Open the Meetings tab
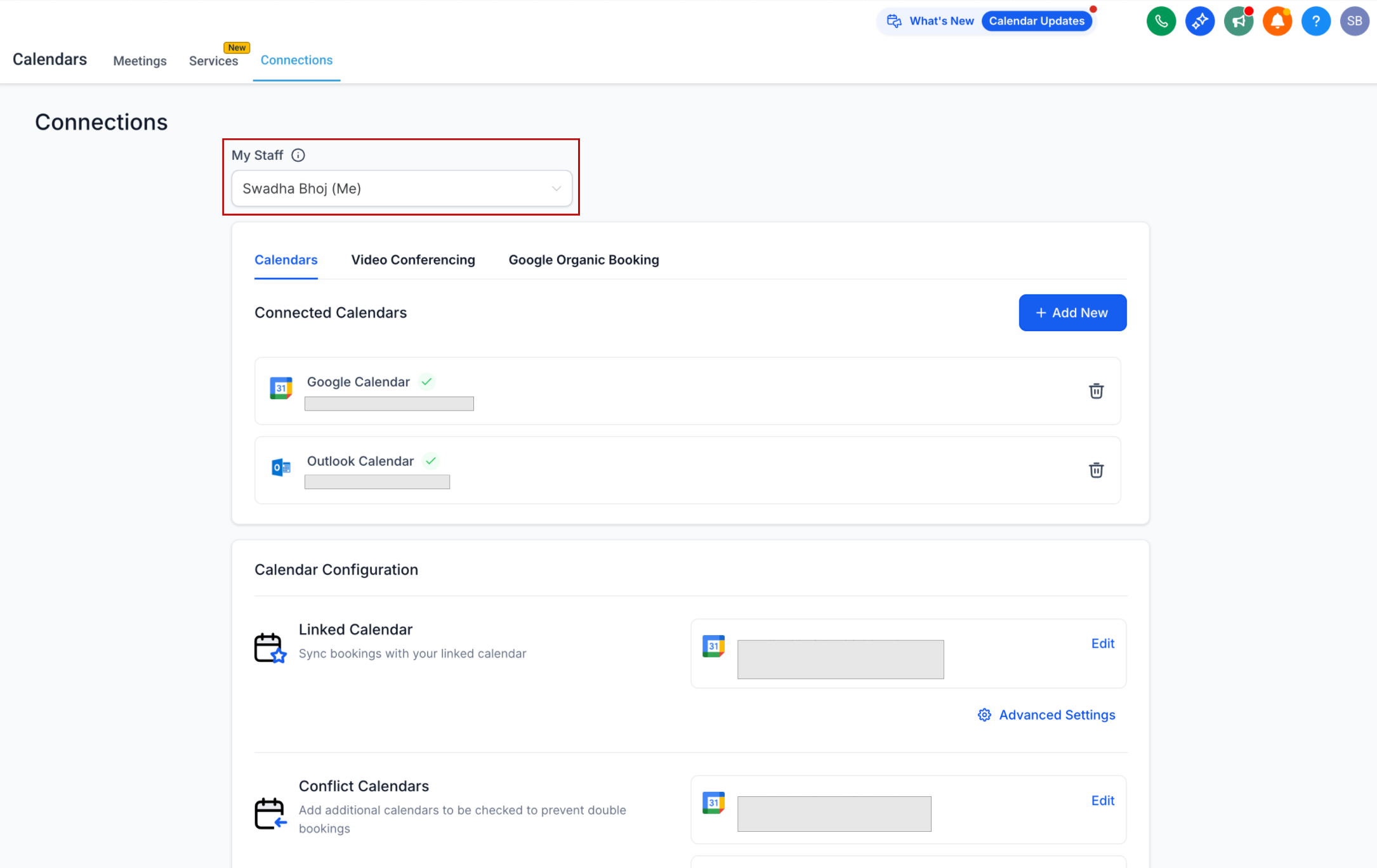1377x868 pixels. 140,61
